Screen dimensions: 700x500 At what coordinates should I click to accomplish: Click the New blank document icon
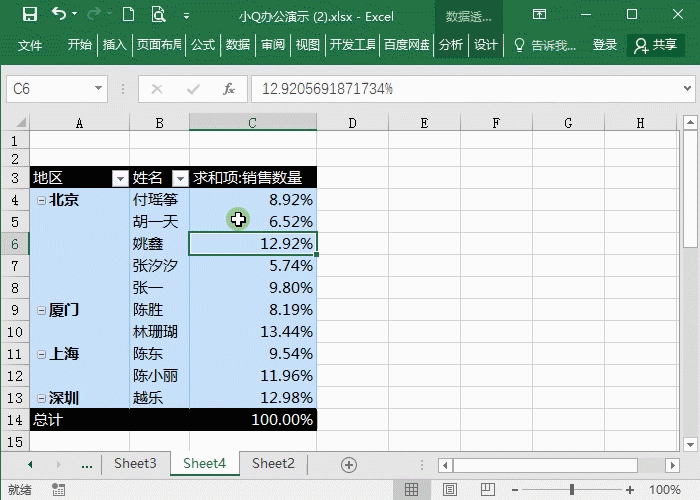tap(129, 15)
